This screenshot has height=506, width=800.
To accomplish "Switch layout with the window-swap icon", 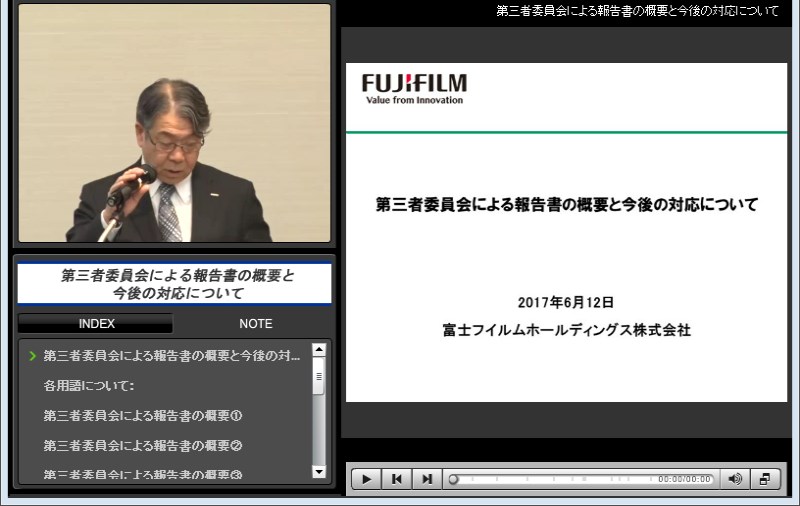I will click(765, 479).
